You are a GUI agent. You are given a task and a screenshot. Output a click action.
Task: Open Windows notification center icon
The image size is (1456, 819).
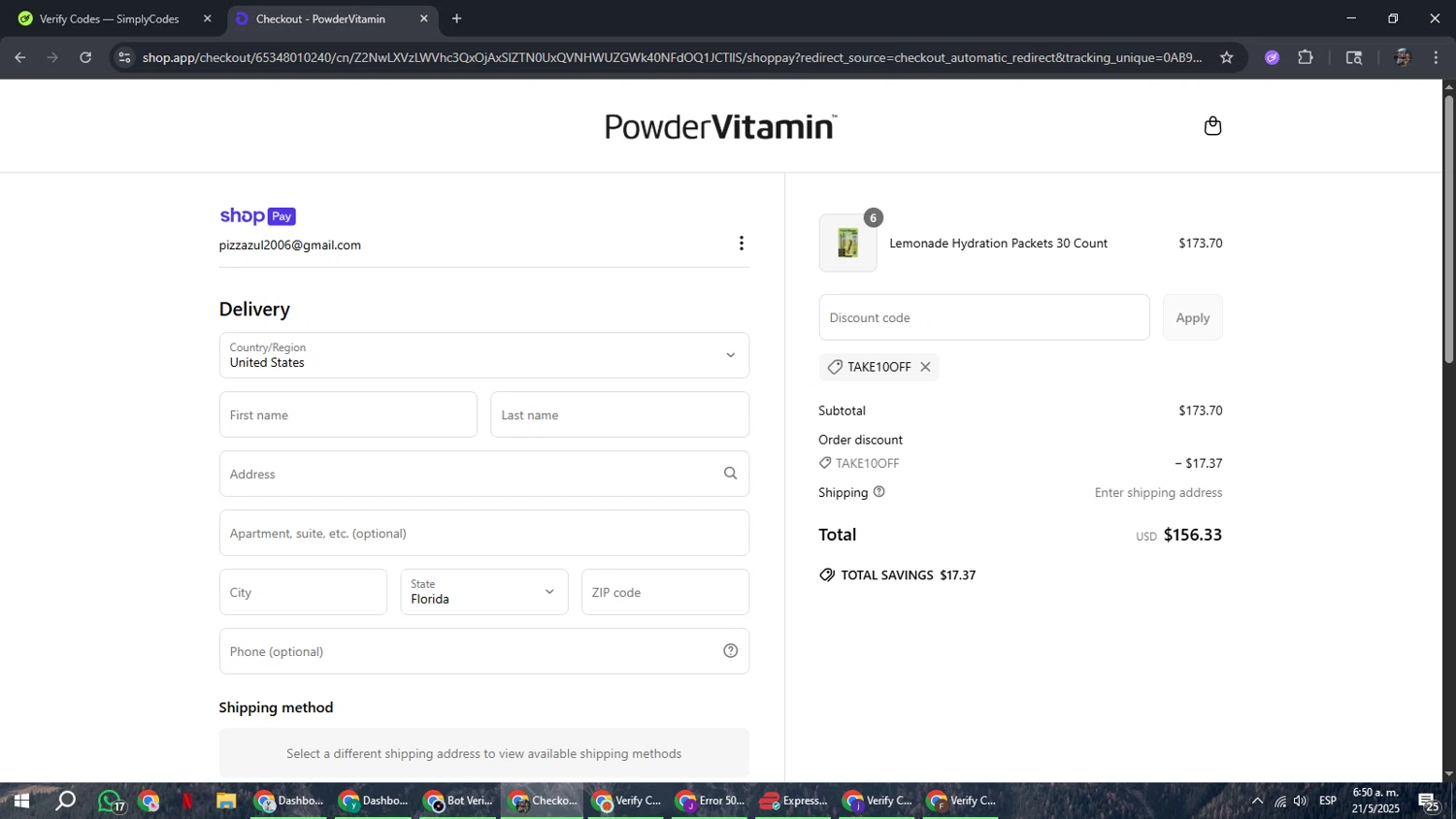[1429, 802]
